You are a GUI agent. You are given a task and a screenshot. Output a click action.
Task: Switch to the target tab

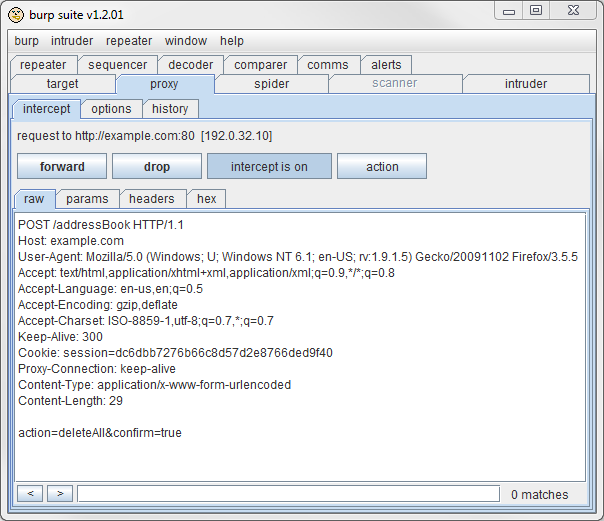coord(62,84)
